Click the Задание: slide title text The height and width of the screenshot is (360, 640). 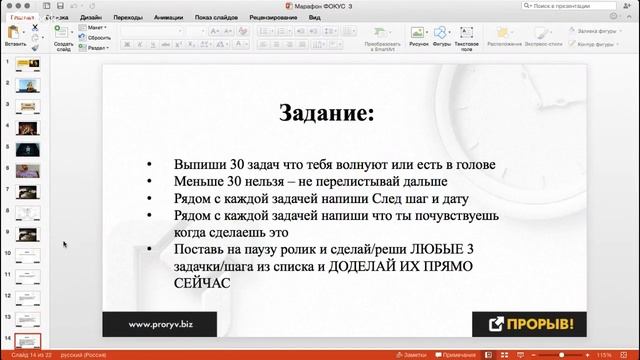327,113
